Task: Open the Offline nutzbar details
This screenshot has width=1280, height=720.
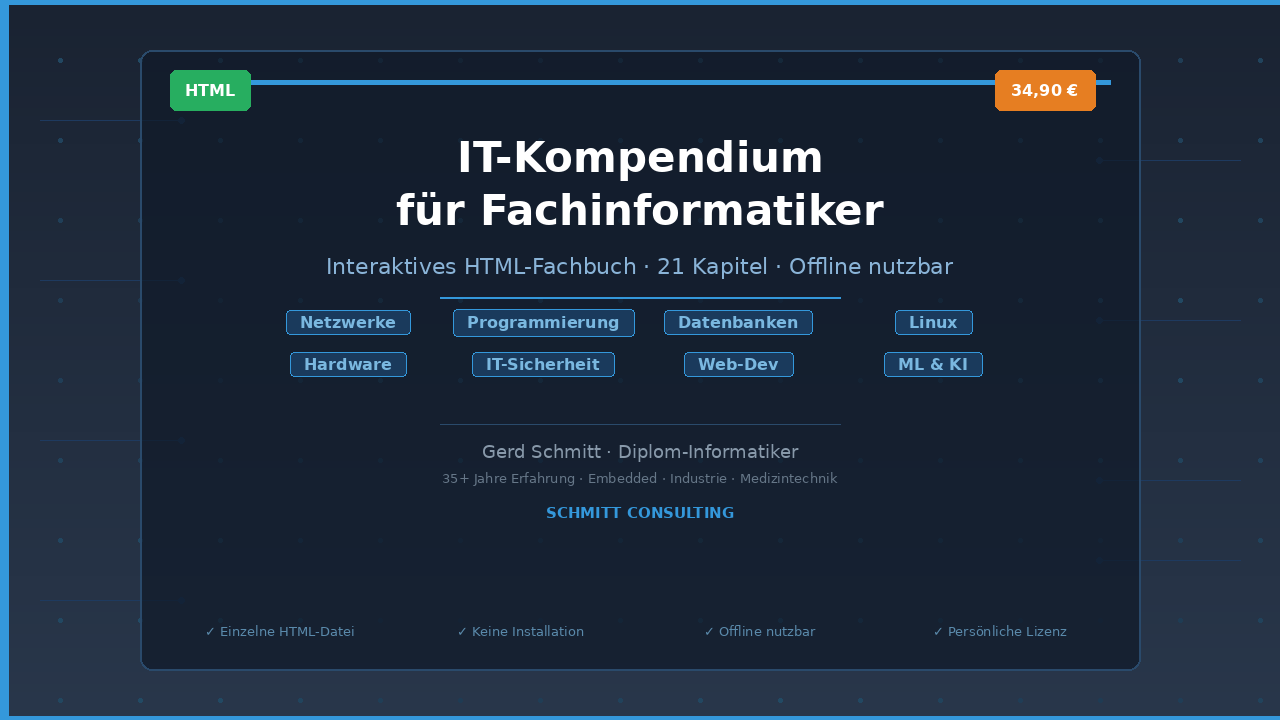Action: click(x=871, y=266)
